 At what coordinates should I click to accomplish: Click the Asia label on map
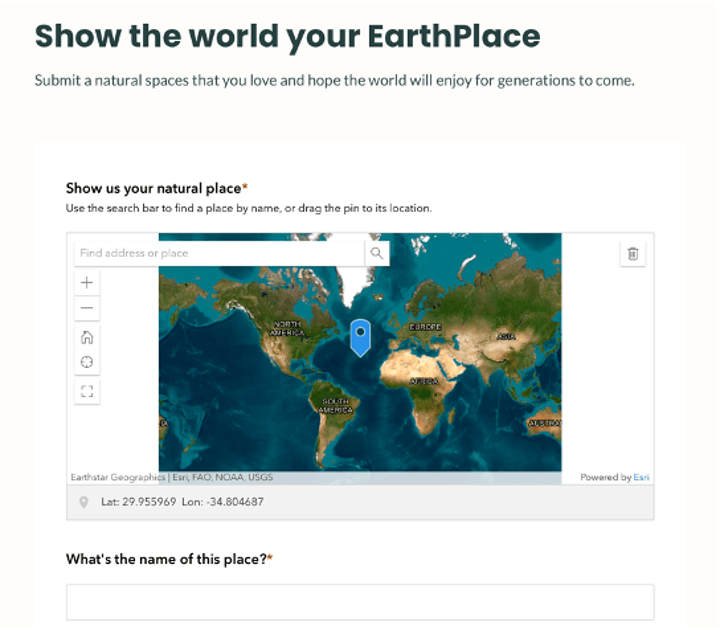506,336
